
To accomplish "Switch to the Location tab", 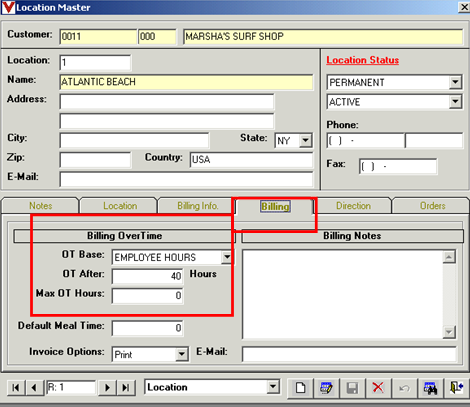I will pos(120,206).
